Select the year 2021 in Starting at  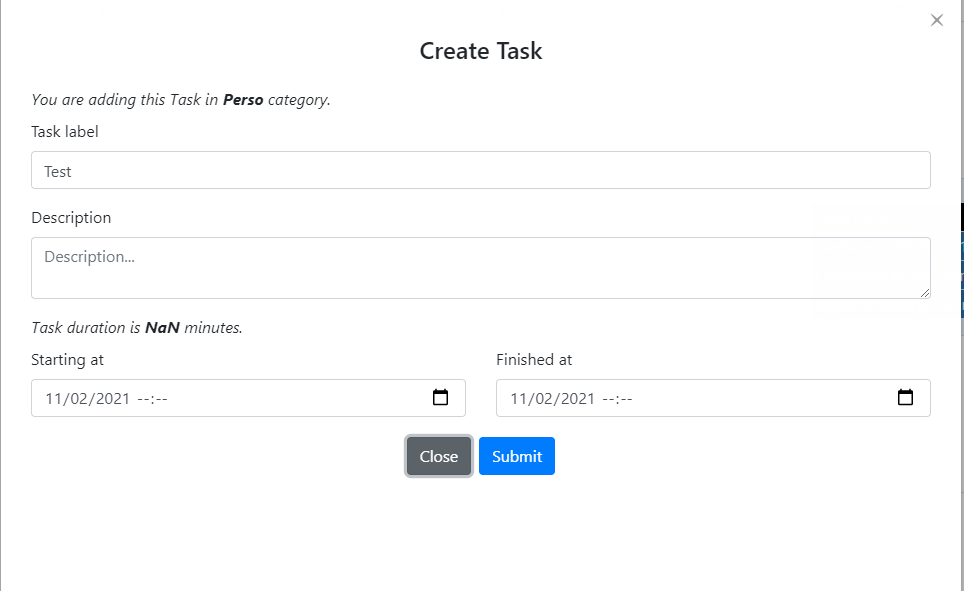111,398
